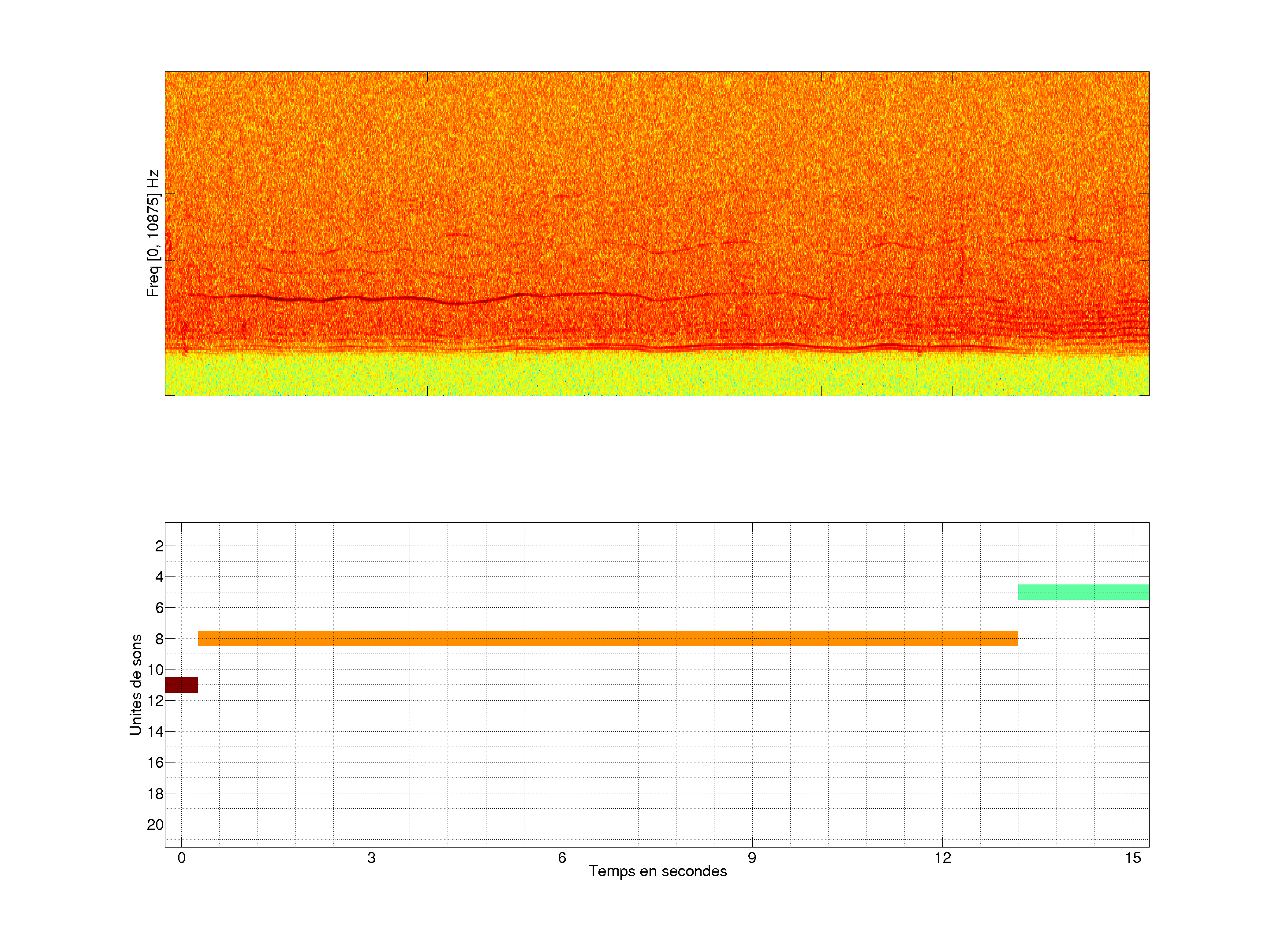
Task: Click x-axis tick label 15
Action: coord(1132,858)
